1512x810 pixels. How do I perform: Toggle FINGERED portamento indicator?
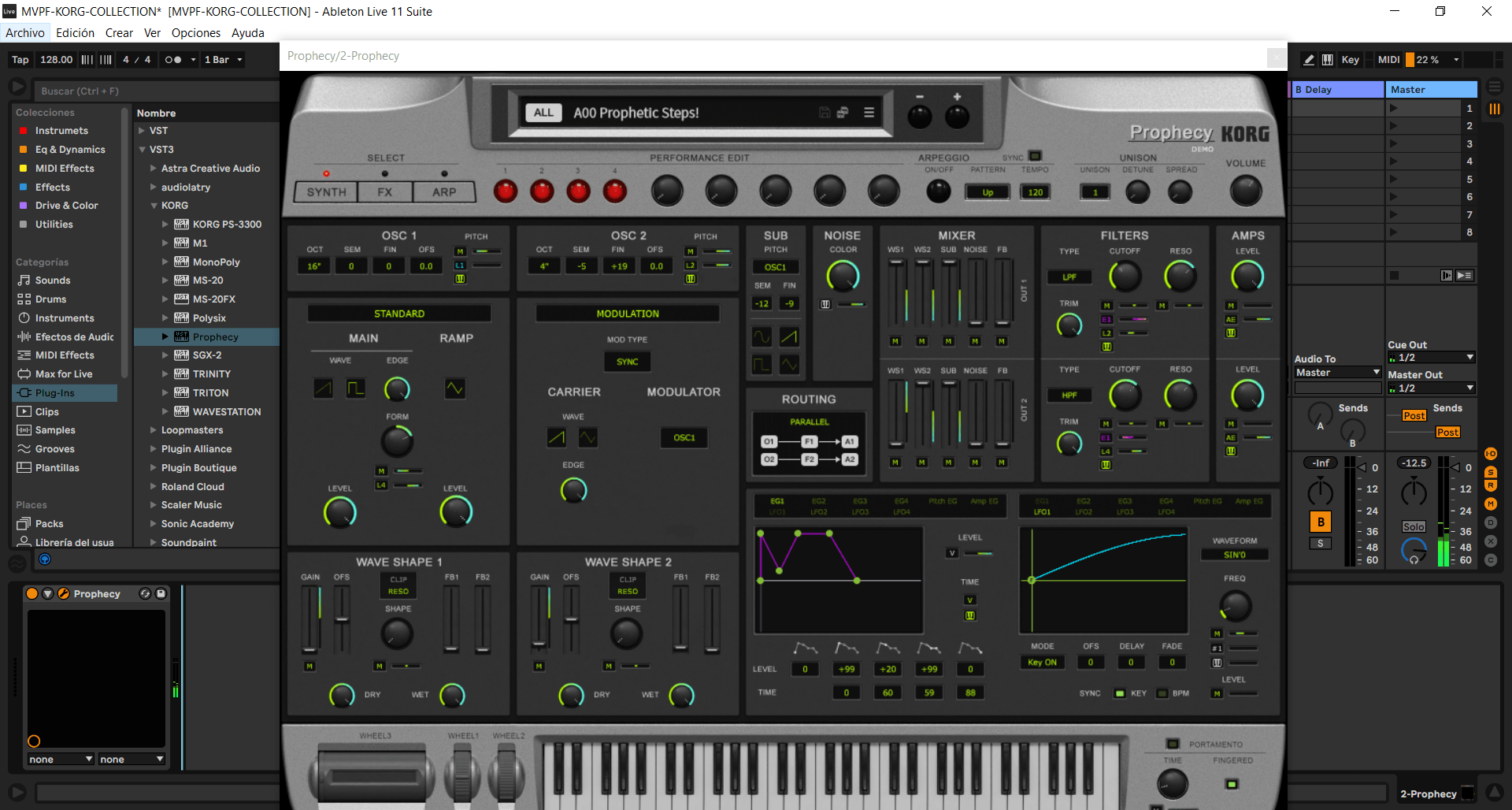pos(1232,784)
